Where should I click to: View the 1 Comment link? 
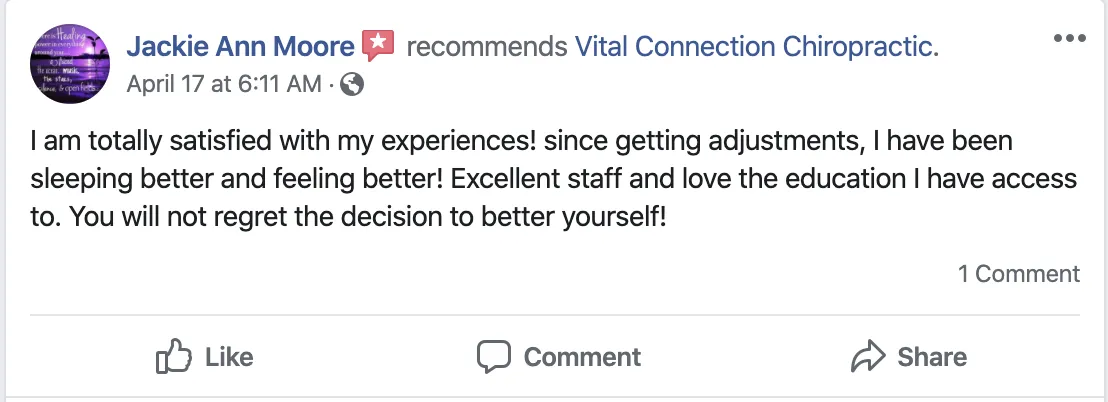1019,274
